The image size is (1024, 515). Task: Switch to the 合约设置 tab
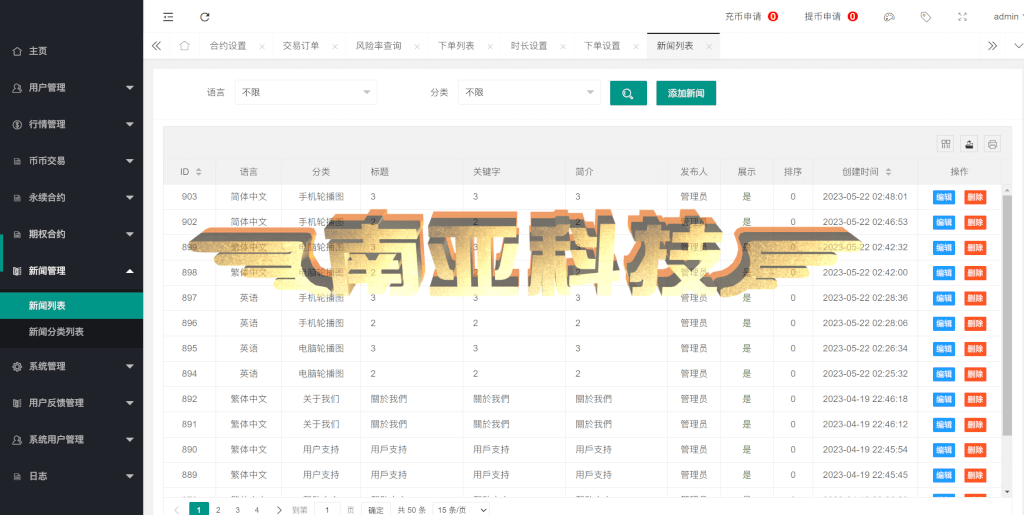(228, 46)
